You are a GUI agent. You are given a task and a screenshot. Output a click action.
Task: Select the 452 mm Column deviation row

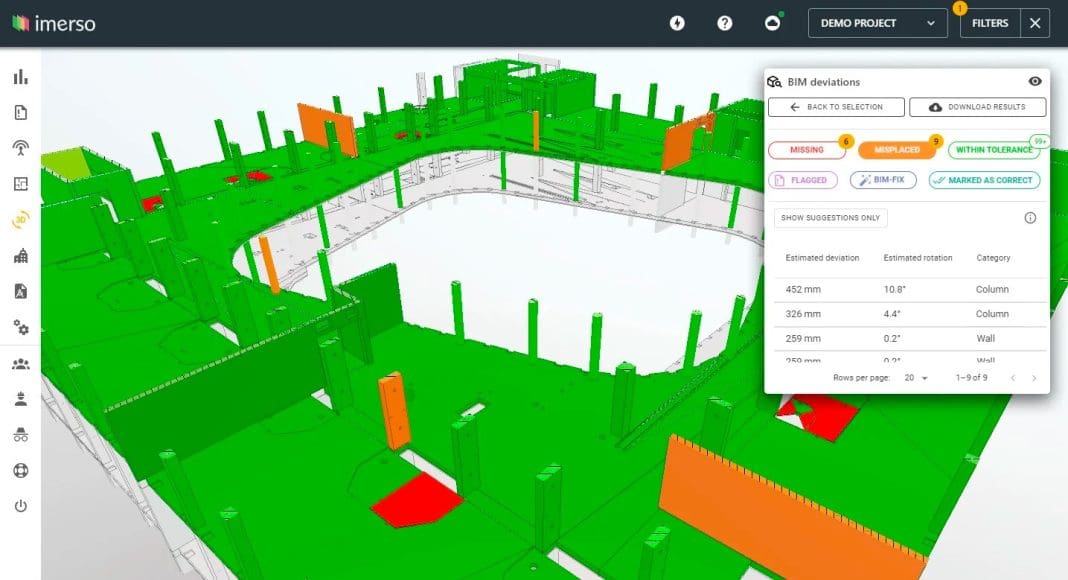[x=907, y=290]
